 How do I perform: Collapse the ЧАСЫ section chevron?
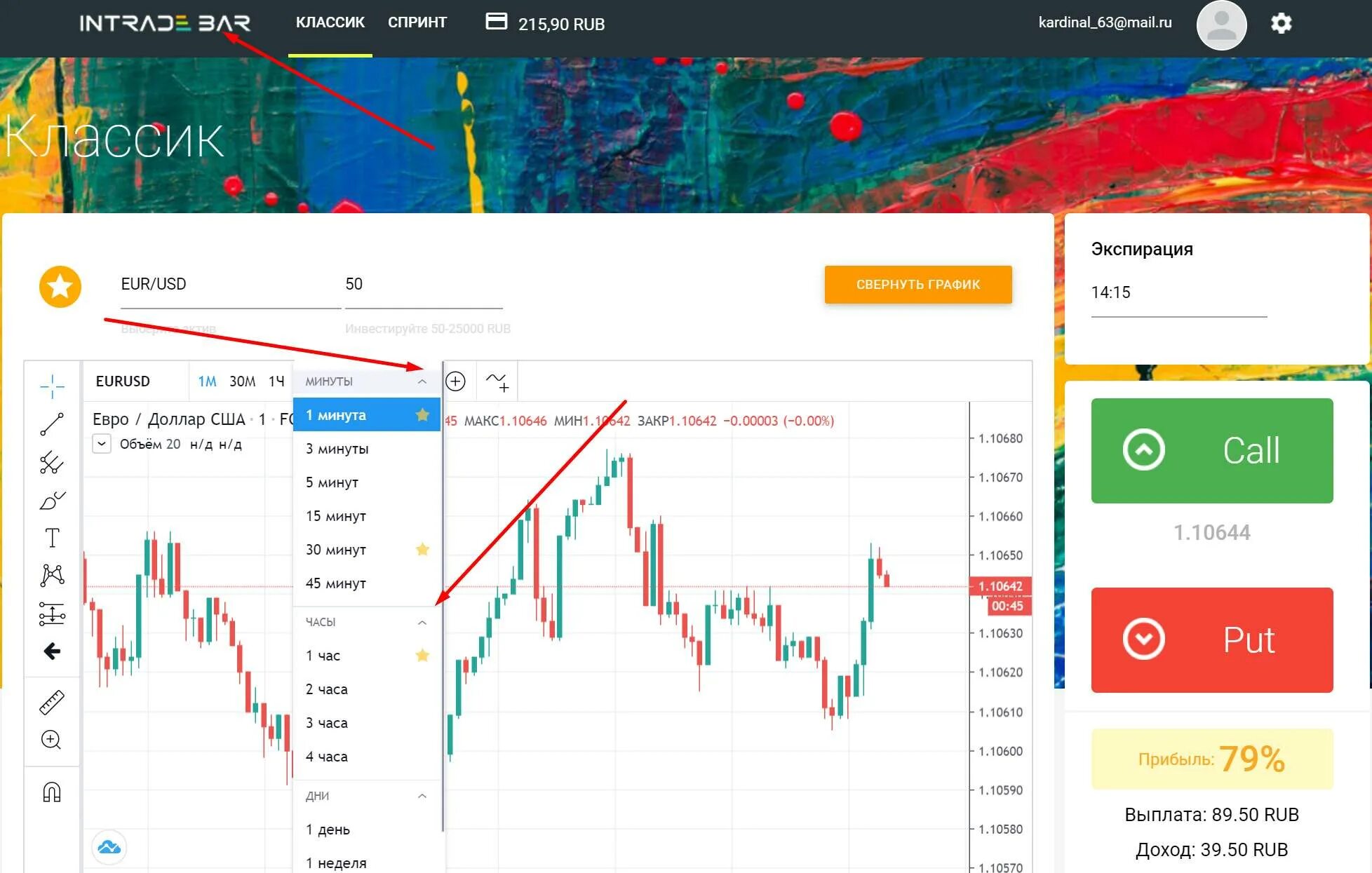[x=422, y=623]
